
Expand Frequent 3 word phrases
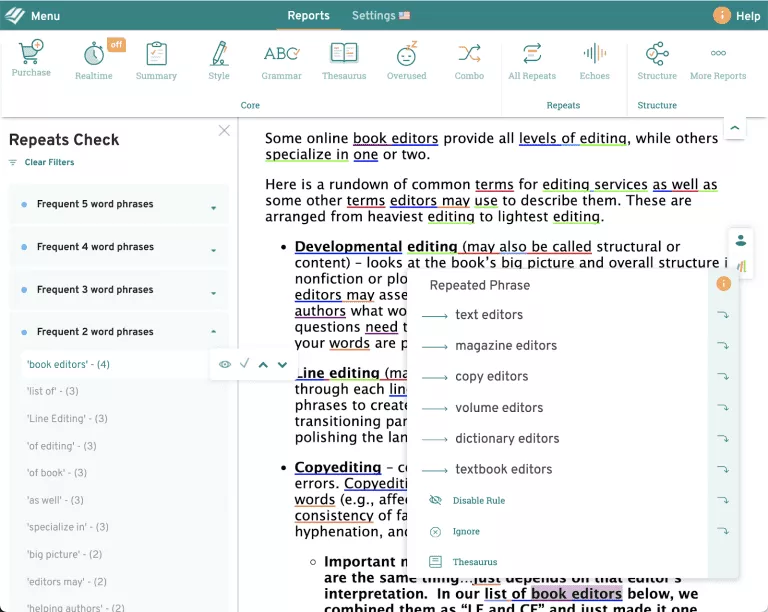(x=119, y=290)
